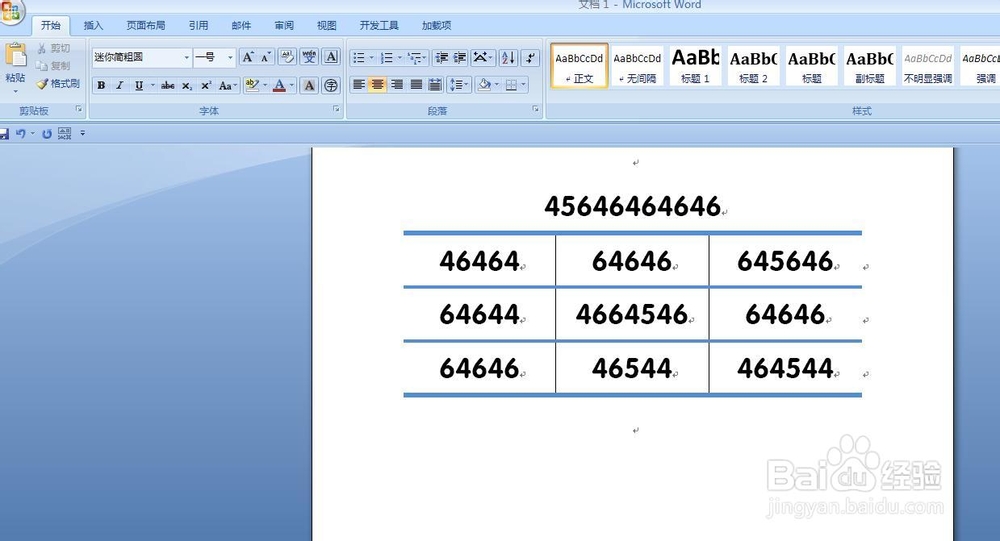1000x541 pixels.
Task: Open the Clipboard pane launcher
Action: coord(79,110)
